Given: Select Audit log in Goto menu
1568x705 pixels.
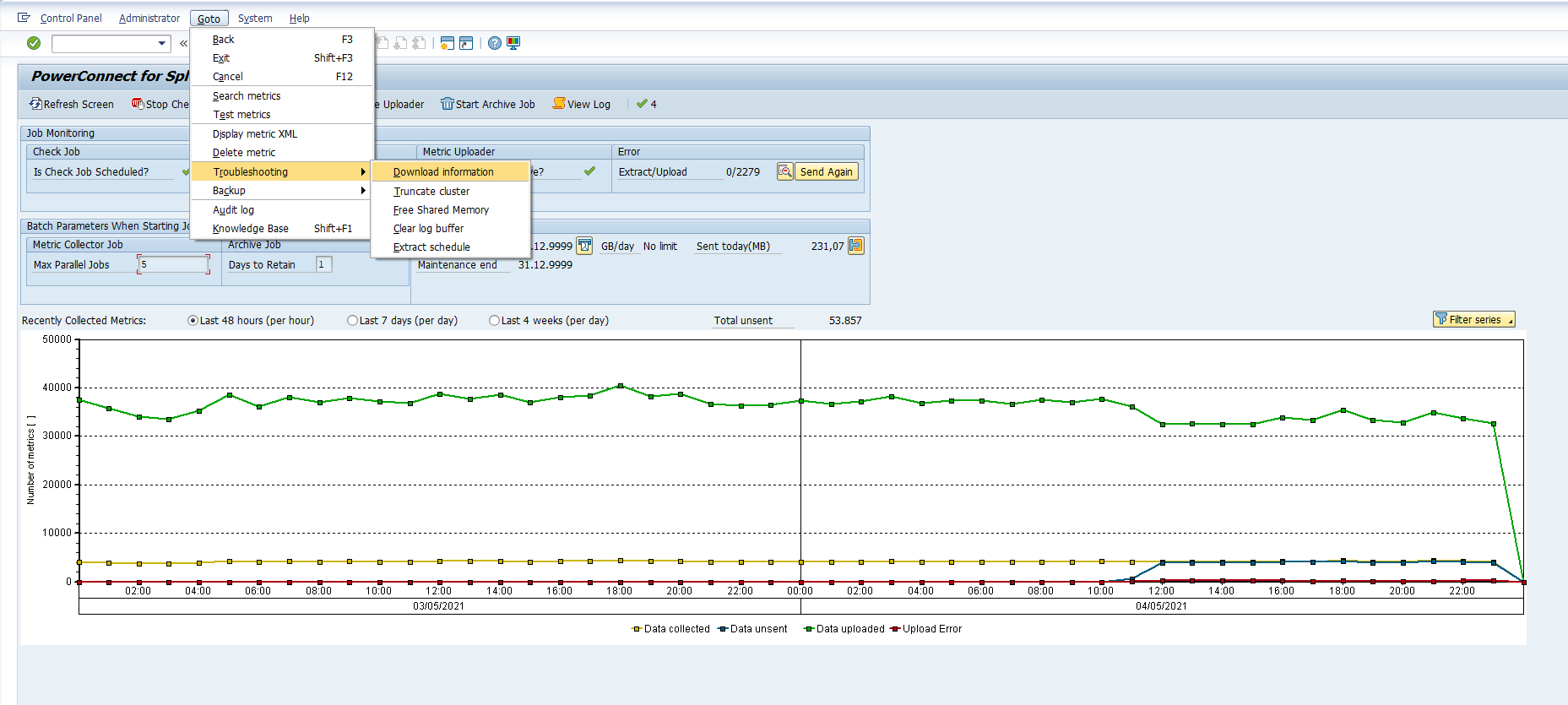Looking at the screenshot, I should pos(233,210).
